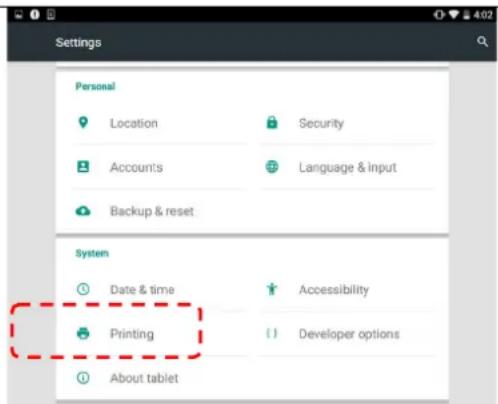Viewport: 498px width, 404px height.
Task: Open Language & input settings
Action: point(348,167)
